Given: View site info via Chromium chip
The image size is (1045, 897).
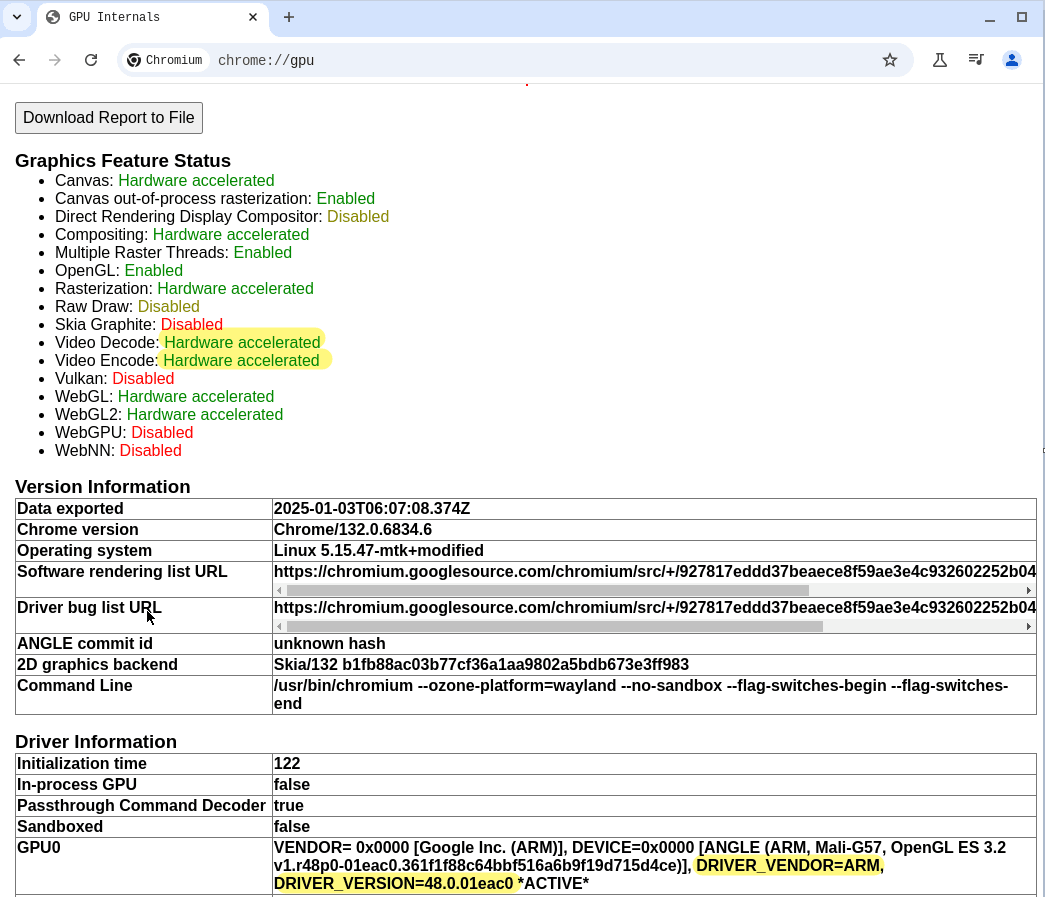Looking at the screenshot, I should pos(165,60).
